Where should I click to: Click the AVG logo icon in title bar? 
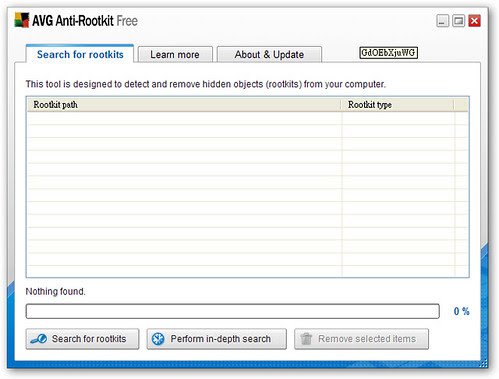click(22, 20)
